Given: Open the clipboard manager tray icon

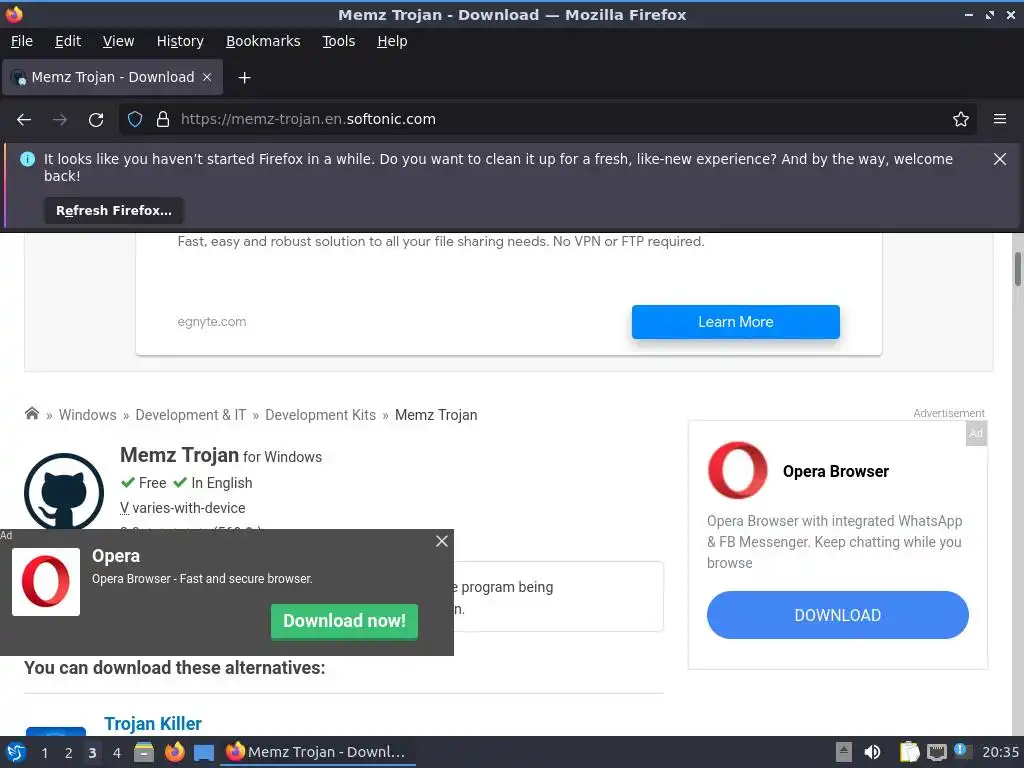Looking at the screenshot, I should [909, 752].
